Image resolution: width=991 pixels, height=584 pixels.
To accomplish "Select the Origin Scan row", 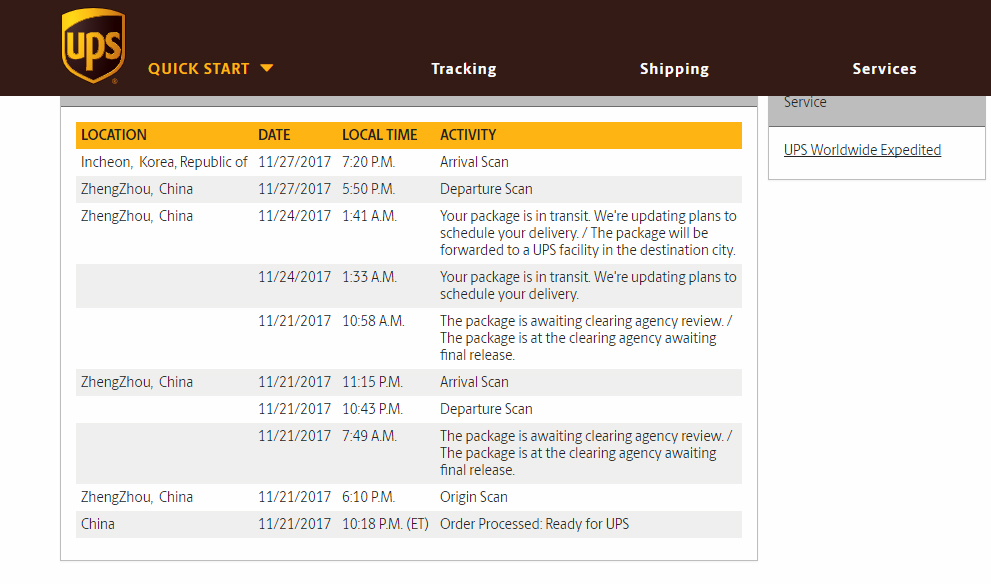I will (x=409, y=497).
